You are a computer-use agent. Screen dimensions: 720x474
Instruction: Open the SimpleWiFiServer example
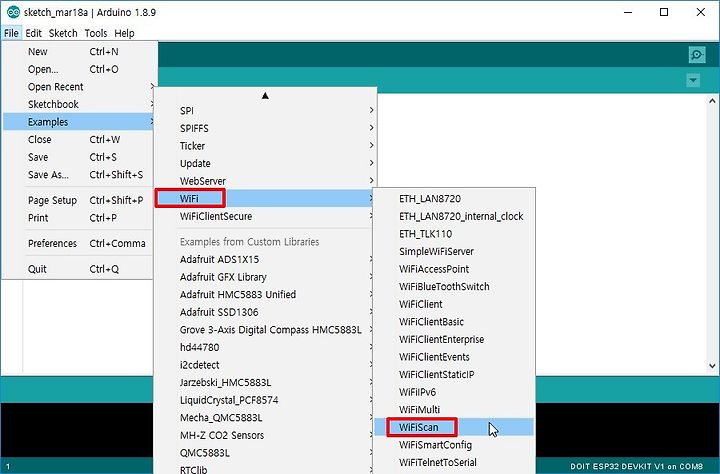(x=454, y=251)
